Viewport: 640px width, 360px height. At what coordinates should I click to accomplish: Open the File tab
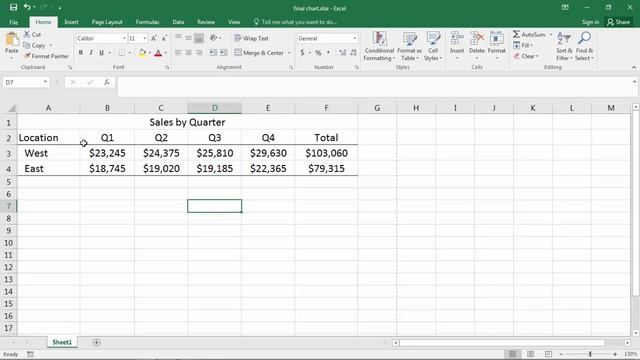(13, 22)
